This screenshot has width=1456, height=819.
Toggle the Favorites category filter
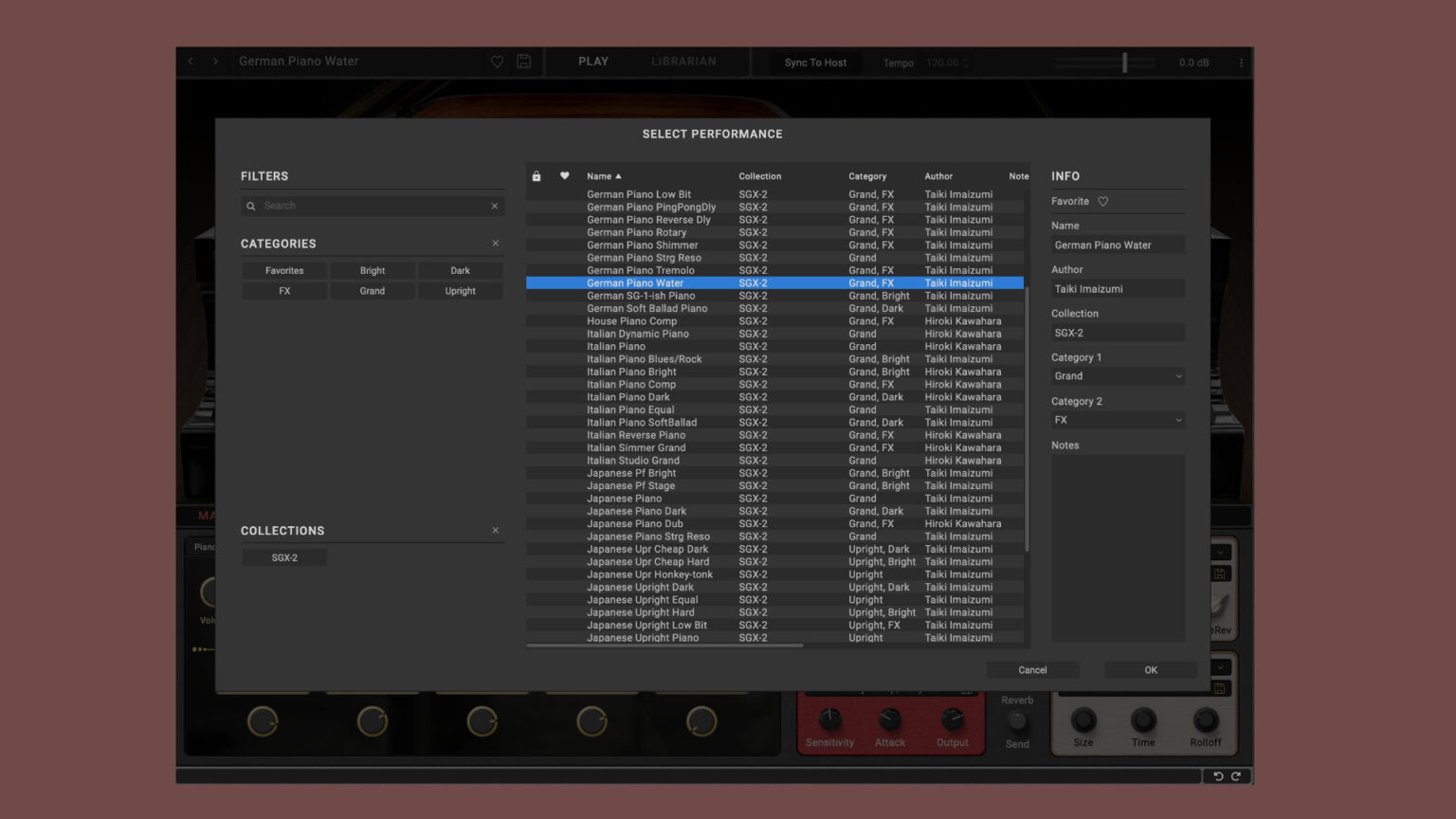point(283,270)
